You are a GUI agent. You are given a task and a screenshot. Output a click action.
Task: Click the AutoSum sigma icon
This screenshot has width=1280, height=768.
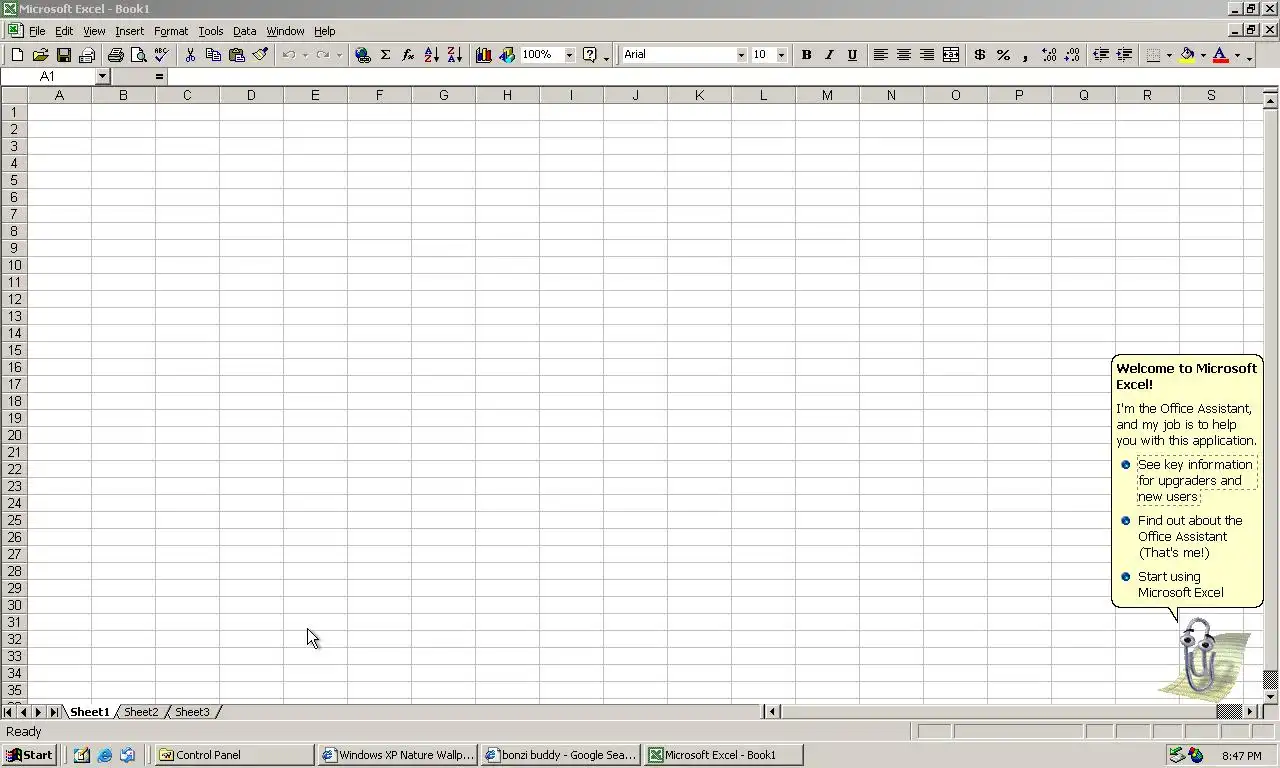[385, 55]
